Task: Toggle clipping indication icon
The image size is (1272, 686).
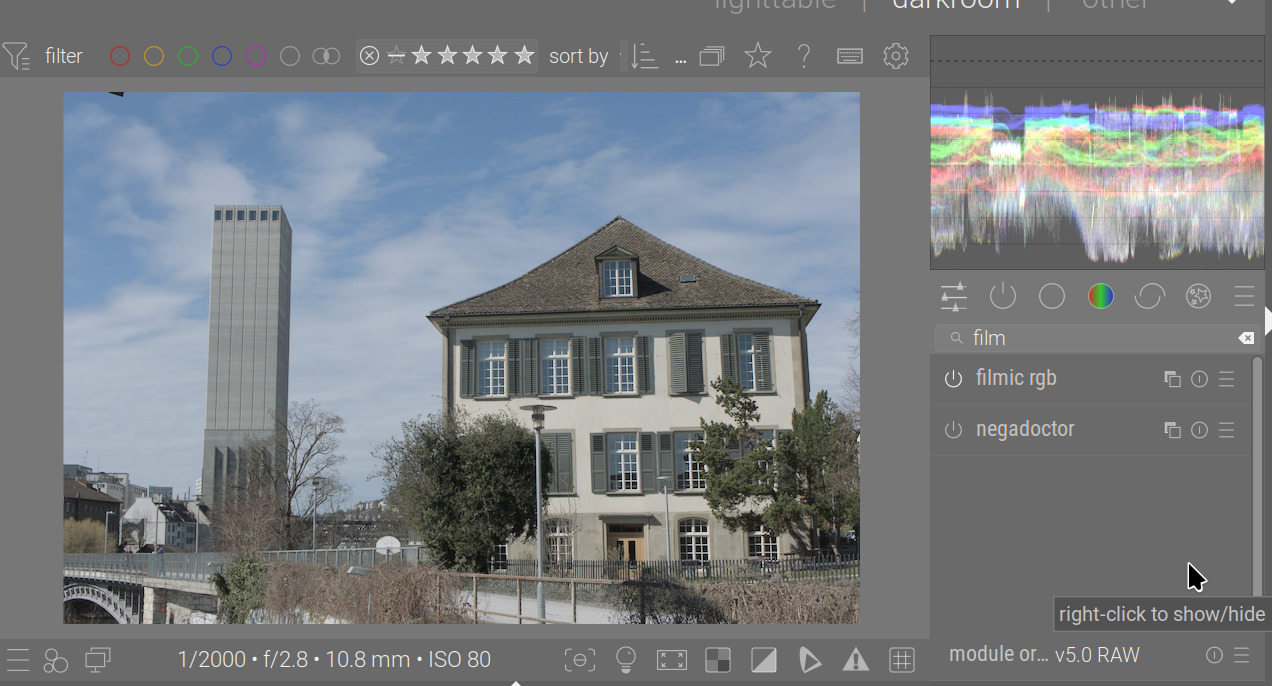Action: click(764, 660)
